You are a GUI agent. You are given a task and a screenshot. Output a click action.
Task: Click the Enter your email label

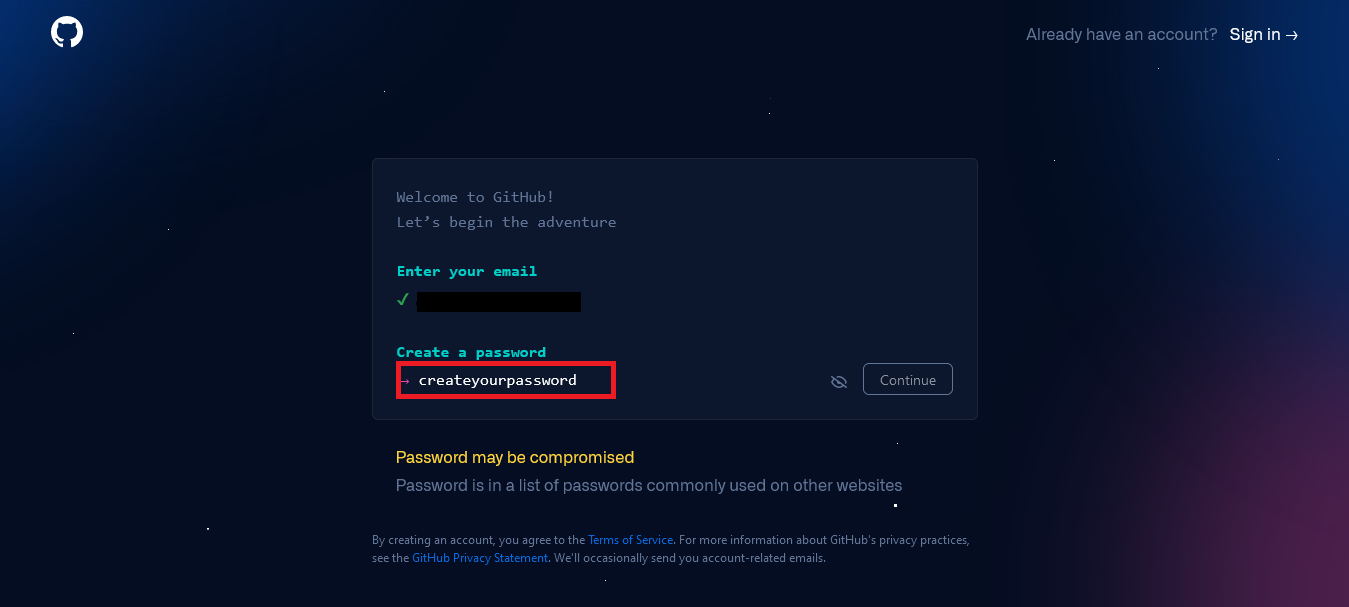coord(467,271)
